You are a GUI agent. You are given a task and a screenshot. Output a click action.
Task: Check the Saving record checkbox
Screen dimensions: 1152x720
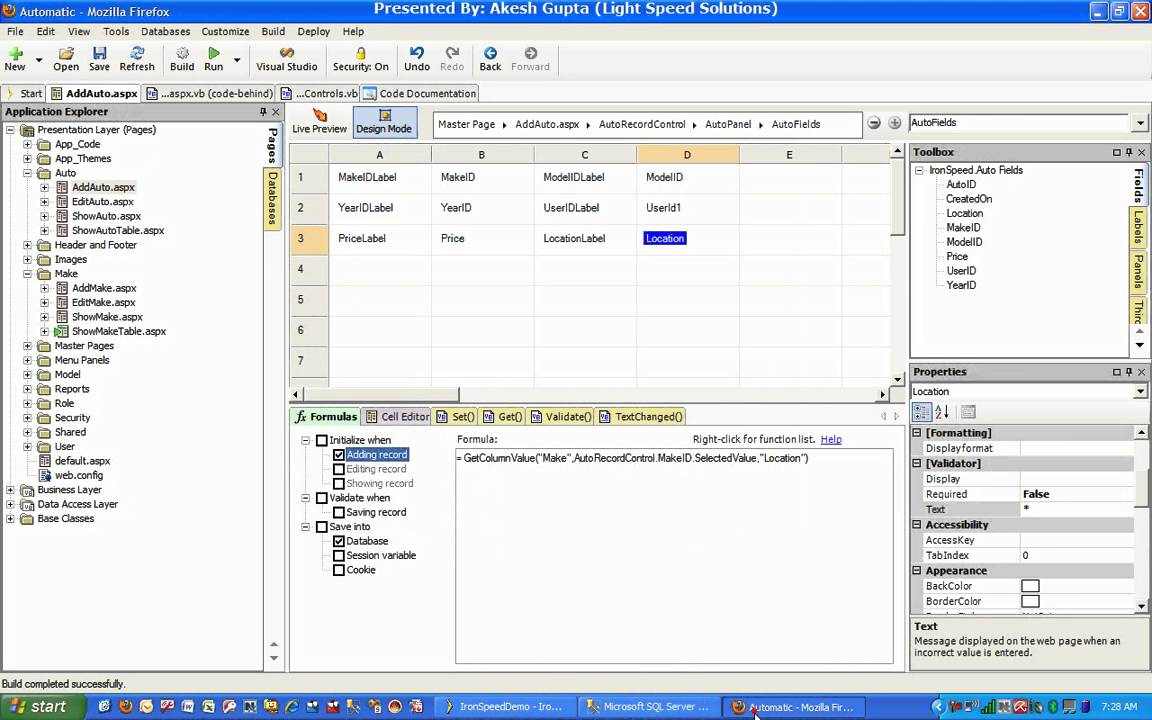[339, 512]
